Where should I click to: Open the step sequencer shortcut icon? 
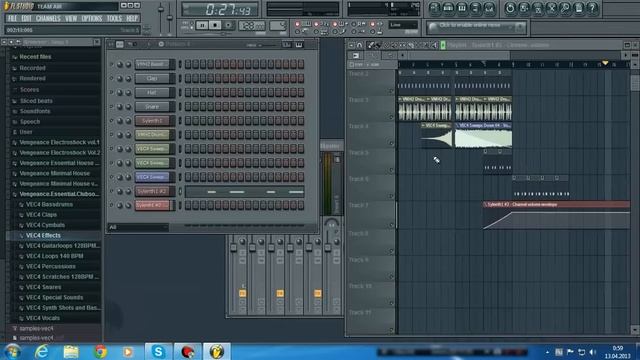pos(448,8)
